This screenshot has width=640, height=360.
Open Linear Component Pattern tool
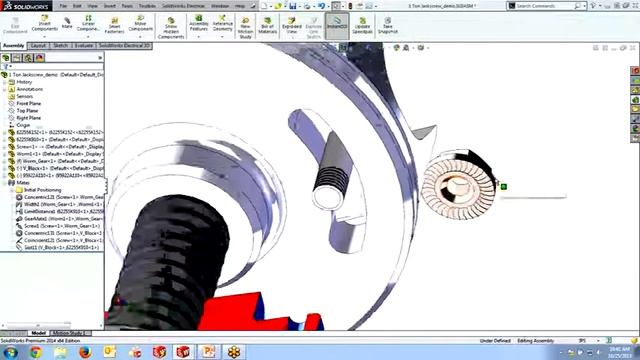coord(88,23)
